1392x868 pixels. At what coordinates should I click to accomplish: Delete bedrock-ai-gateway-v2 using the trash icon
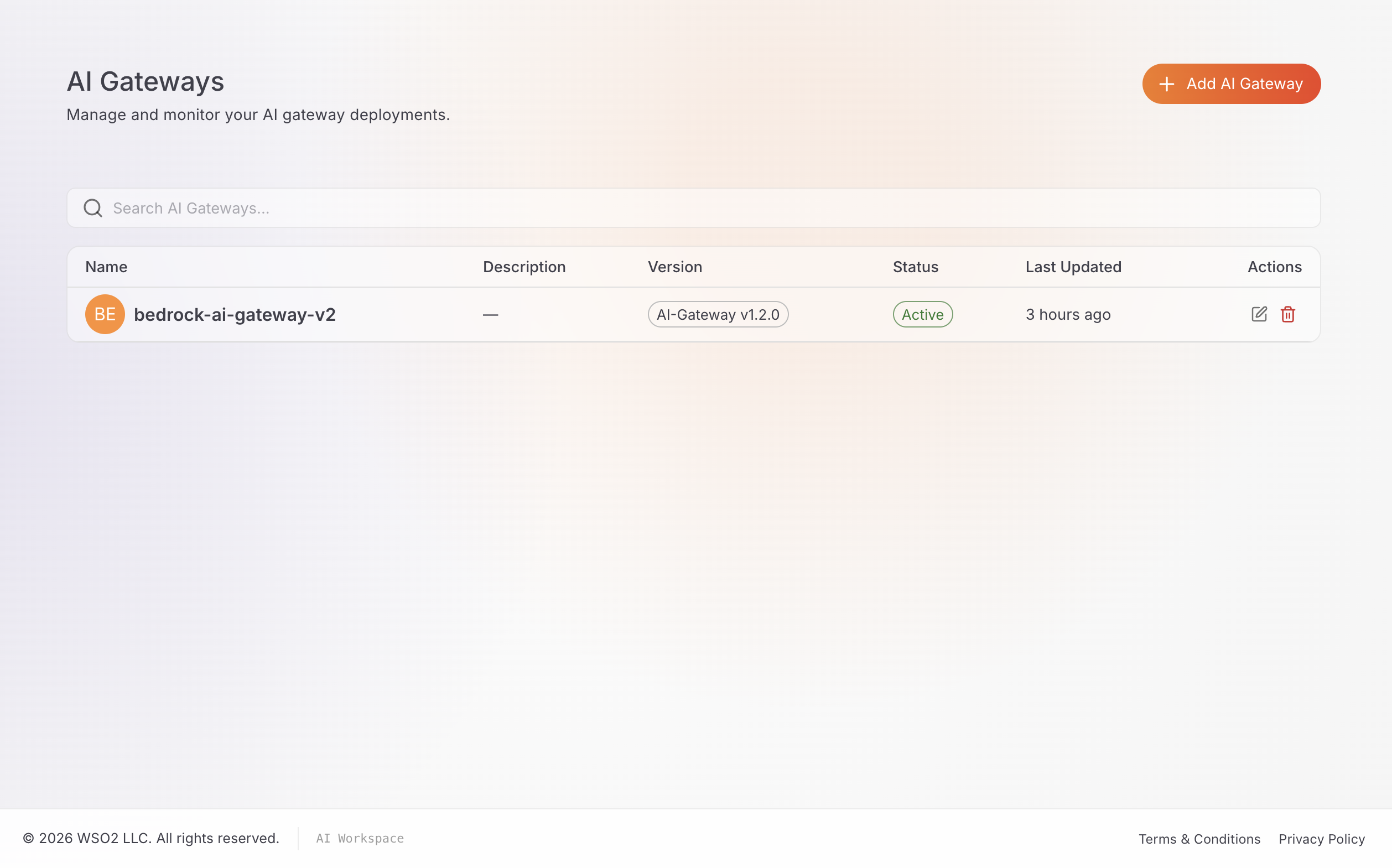coord(1287,314)
